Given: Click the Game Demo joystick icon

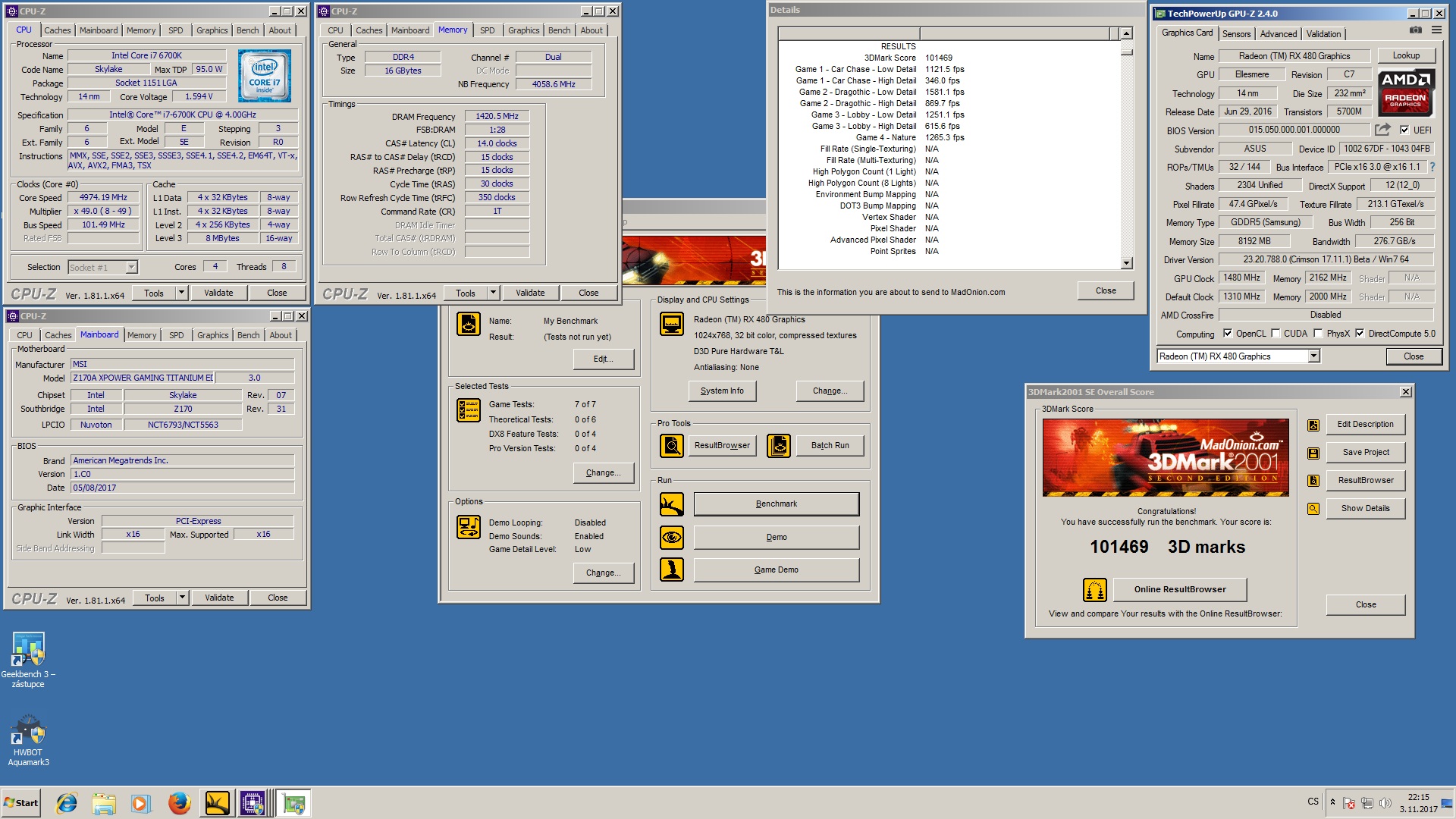Looking at the screenshot, I should pos(672,570).
